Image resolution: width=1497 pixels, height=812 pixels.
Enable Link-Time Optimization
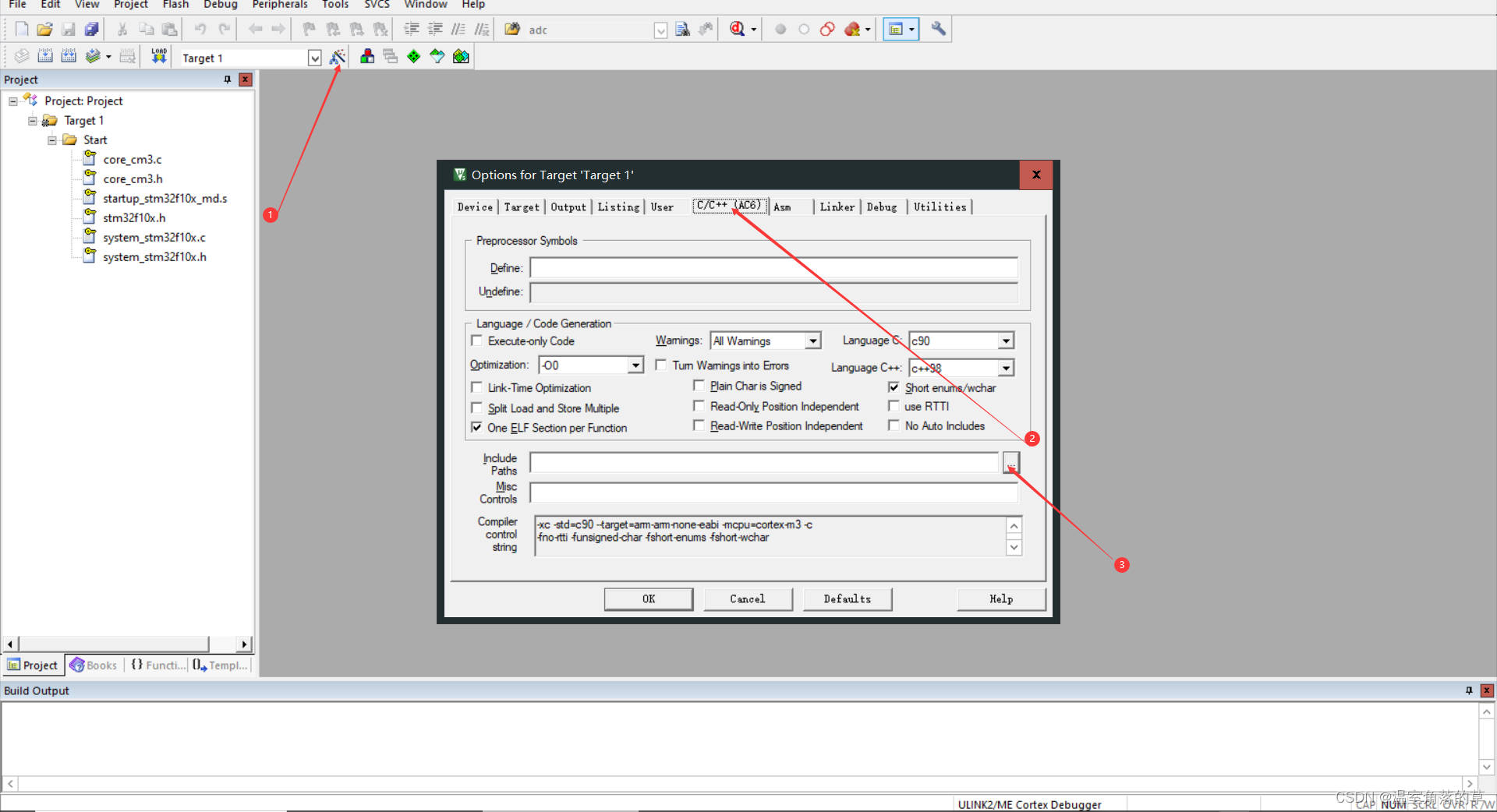476,387
